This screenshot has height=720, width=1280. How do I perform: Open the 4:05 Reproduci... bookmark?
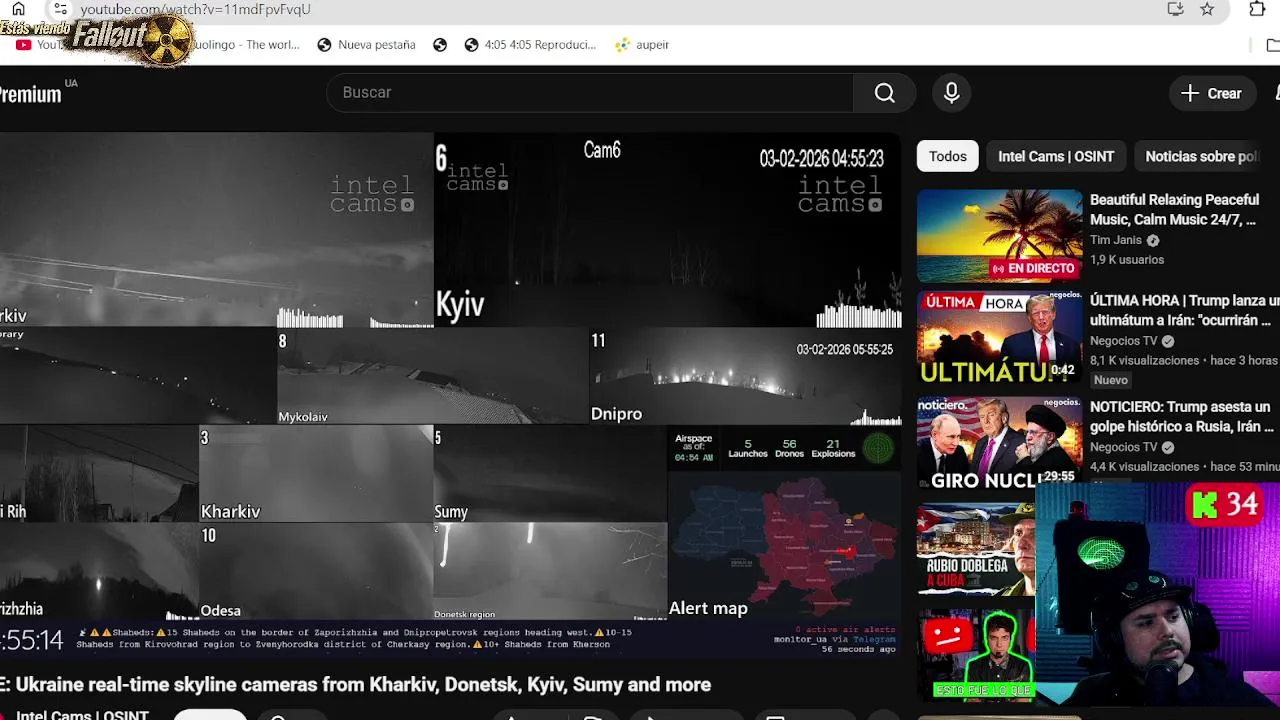530,45
